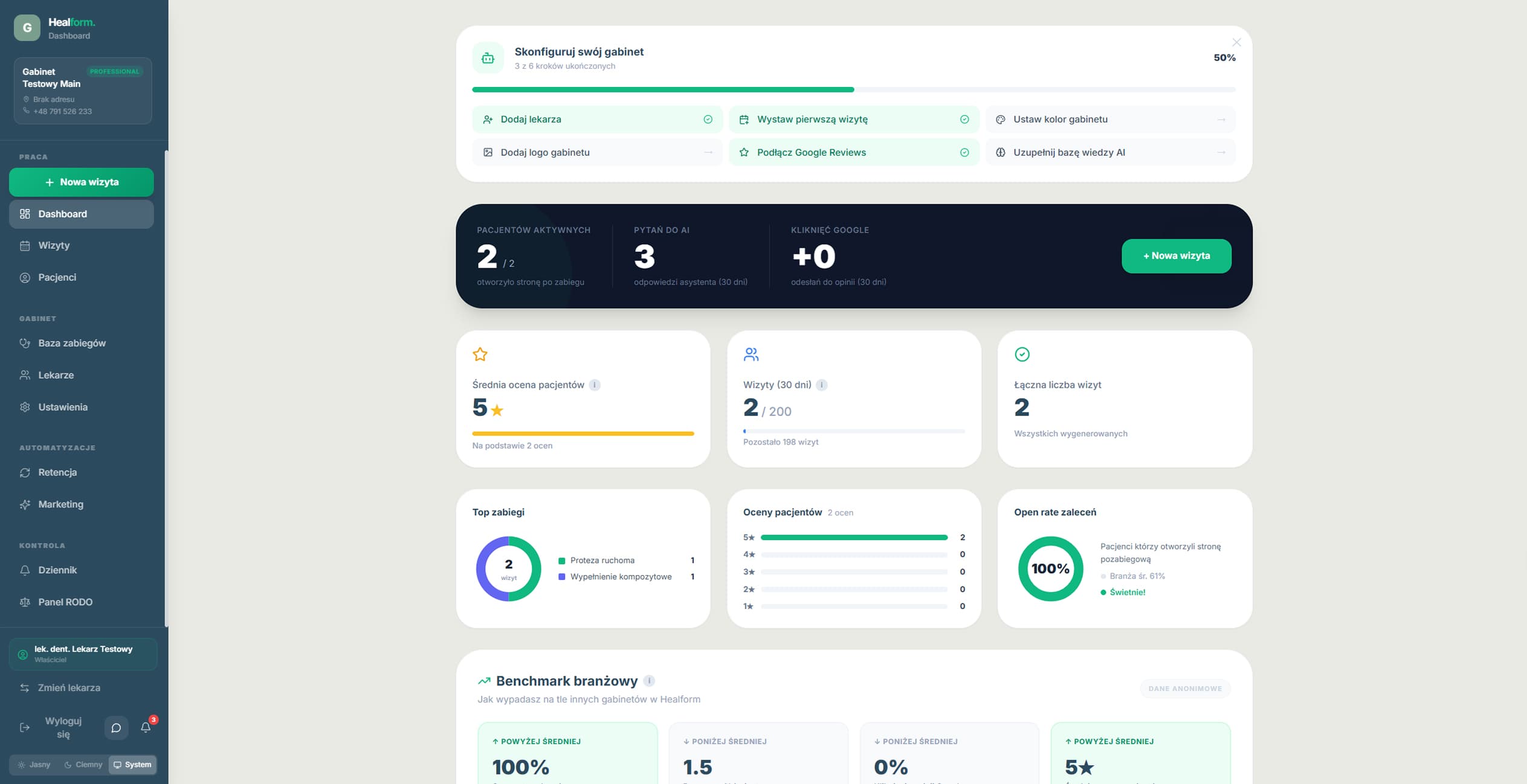Click the info icon beside Wizyty (30 dni)
1527x784 pixels.
pyautogui.click(x=822, y=385)
